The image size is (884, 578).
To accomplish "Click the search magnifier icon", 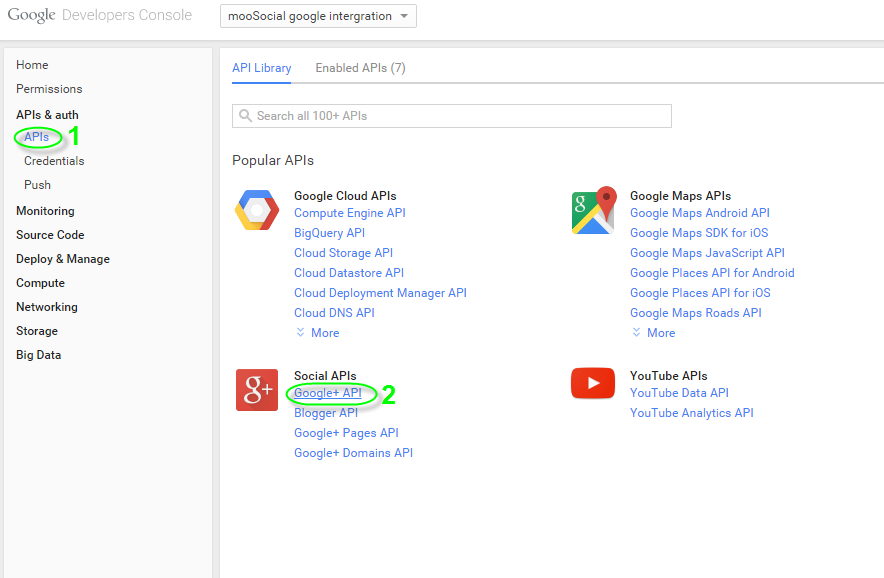I will (245, 116).
